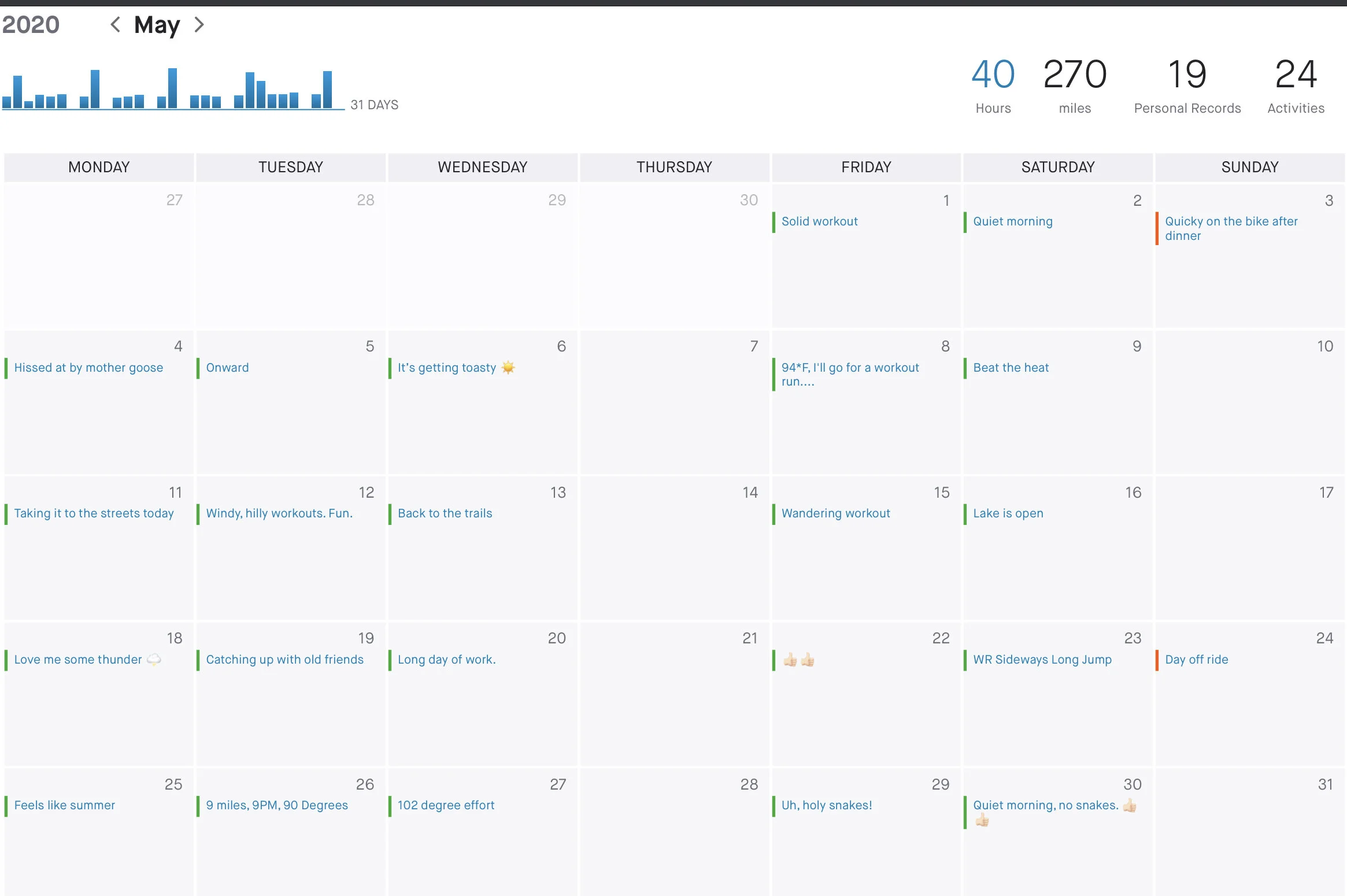Open 'Quicky on the bike after dinner'
The width and height of the screenshot is (1347, 896).
pyautogui.click(x=1231, y=228)
